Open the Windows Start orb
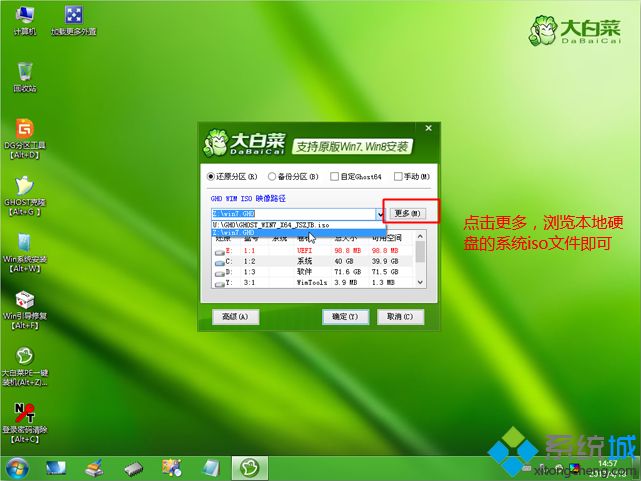The width and height of the screenshot is (641, 481). click(17, 468)
